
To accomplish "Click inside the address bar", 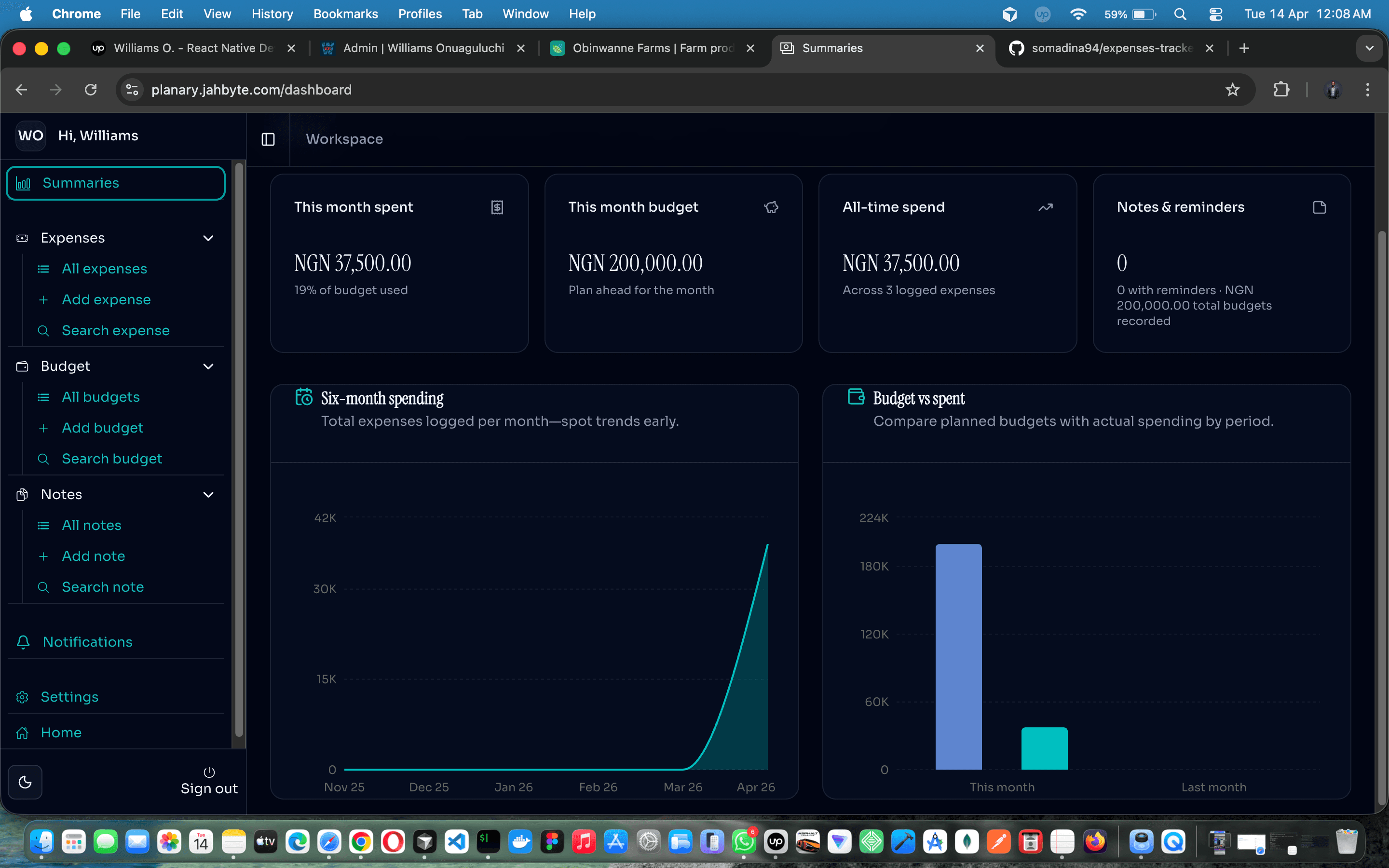I will [251, 90].
